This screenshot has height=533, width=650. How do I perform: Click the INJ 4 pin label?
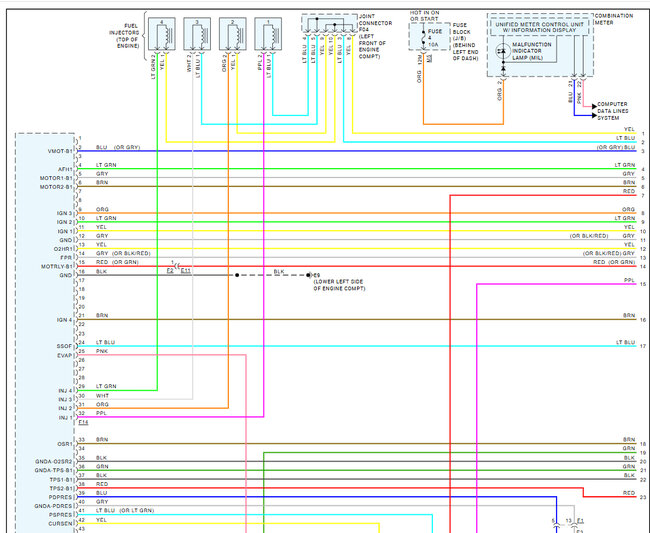tap(65, 391)
